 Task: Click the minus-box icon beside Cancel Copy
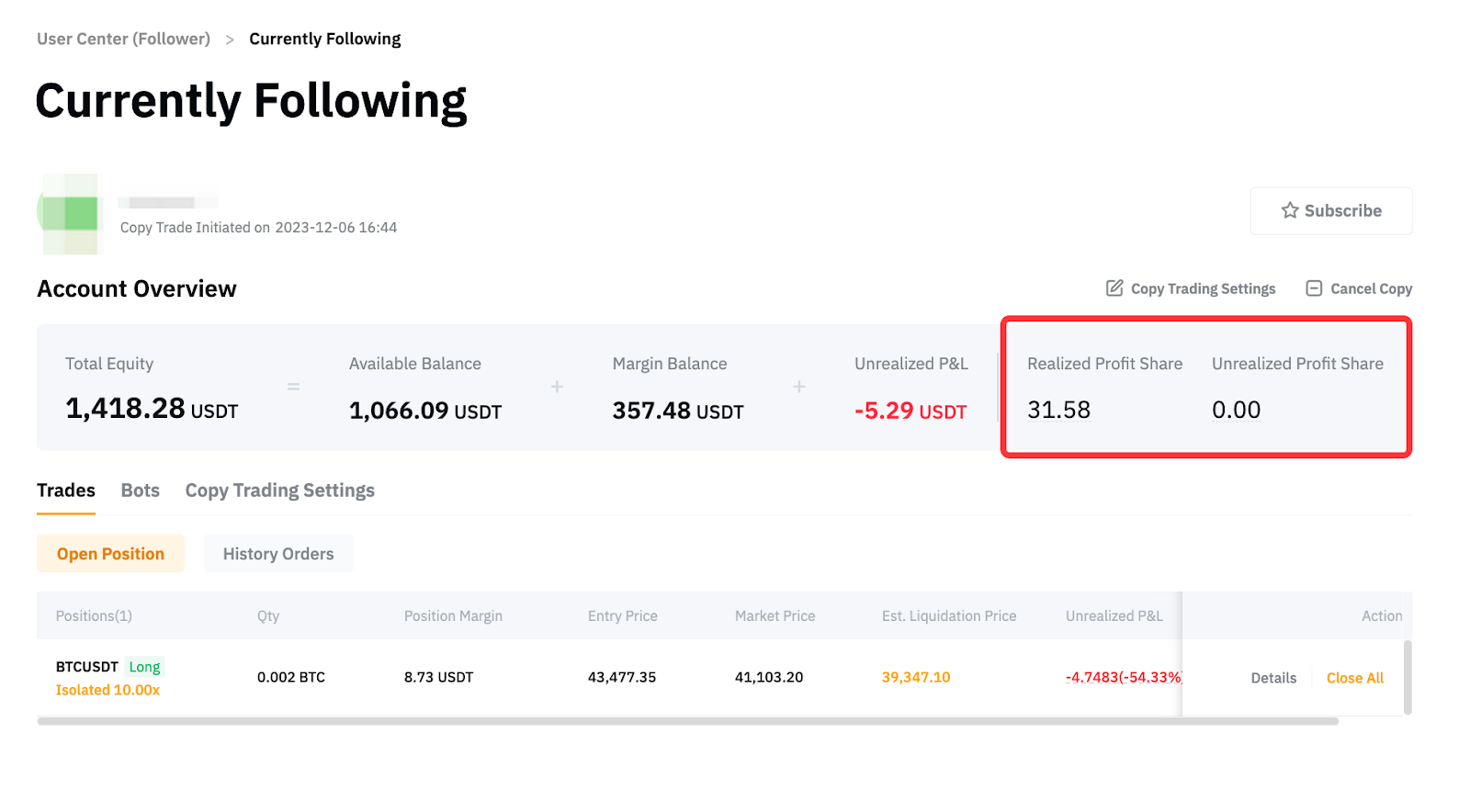(x=1314, y=288)
